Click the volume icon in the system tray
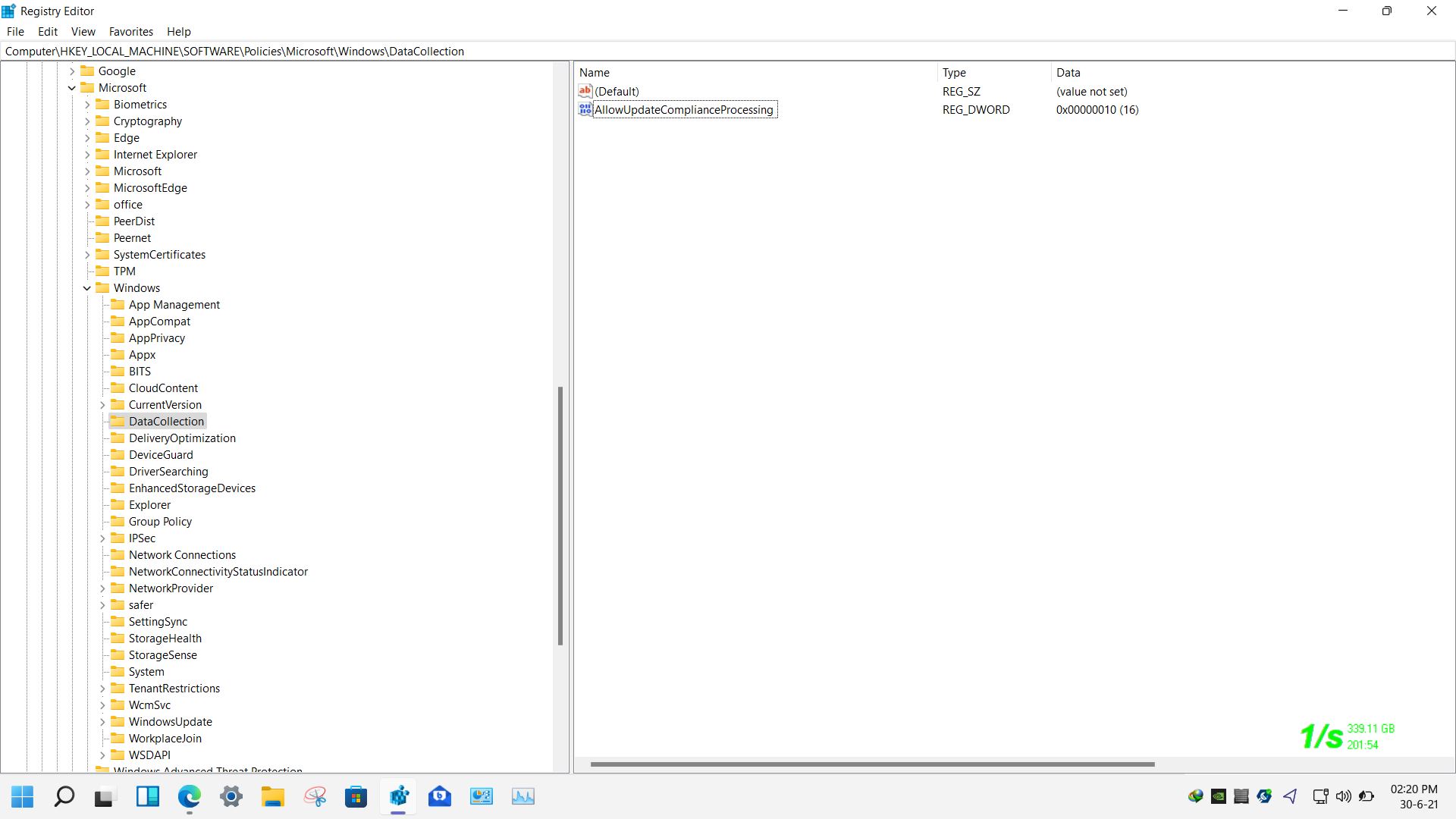1456x819 pixels. click(x=1343, y=796)
